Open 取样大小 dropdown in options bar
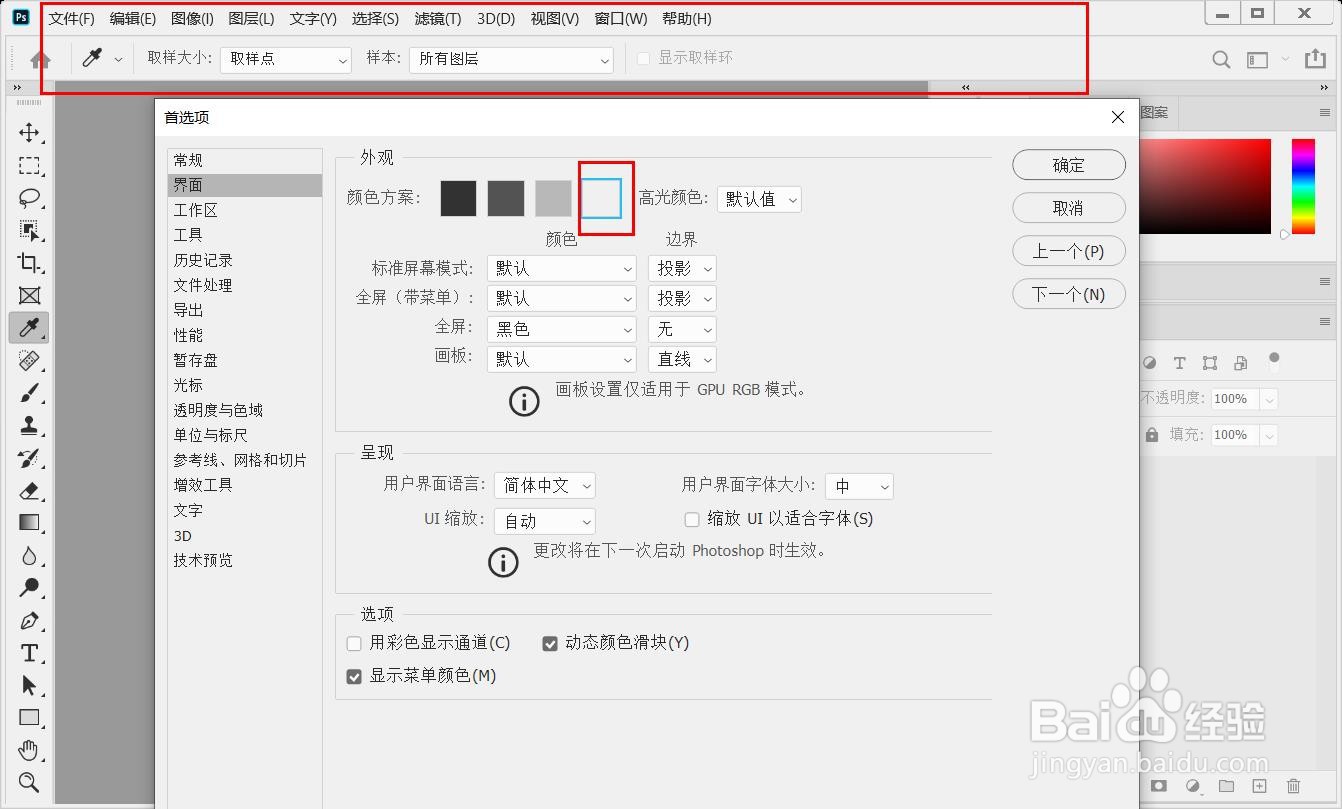This screenshot has height=809, width=1342. pos(286,60)
